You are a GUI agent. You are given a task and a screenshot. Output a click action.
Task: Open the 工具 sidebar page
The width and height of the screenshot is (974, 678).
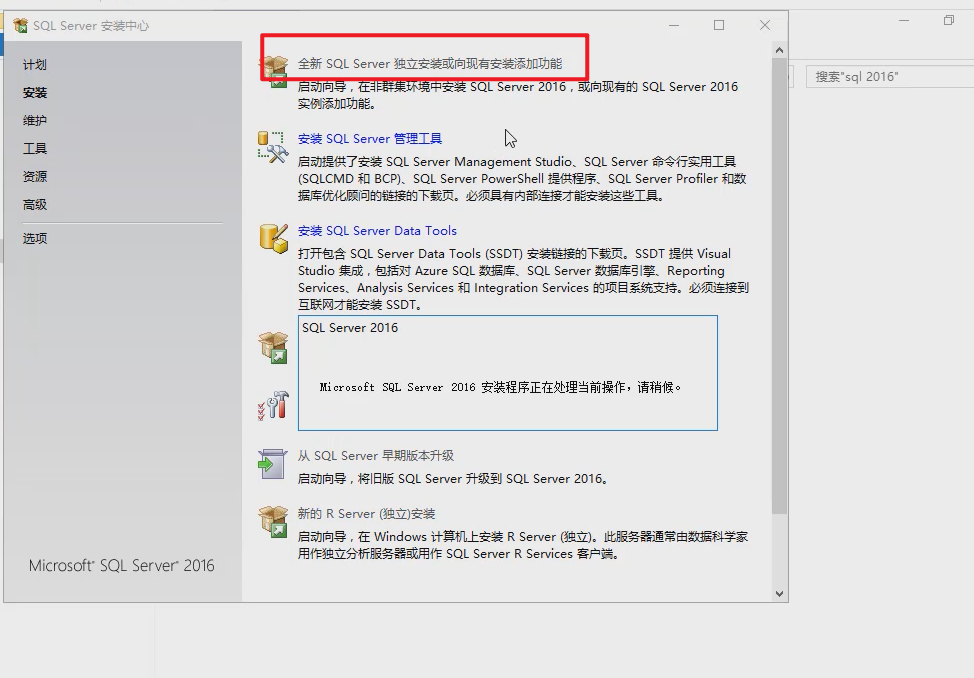pos(35,149)
